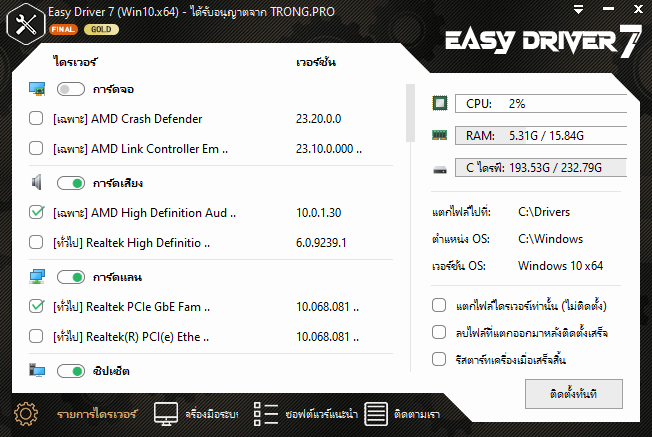
Task: Tick the restart when finished checkbox
Action: (x=439, y=358)
